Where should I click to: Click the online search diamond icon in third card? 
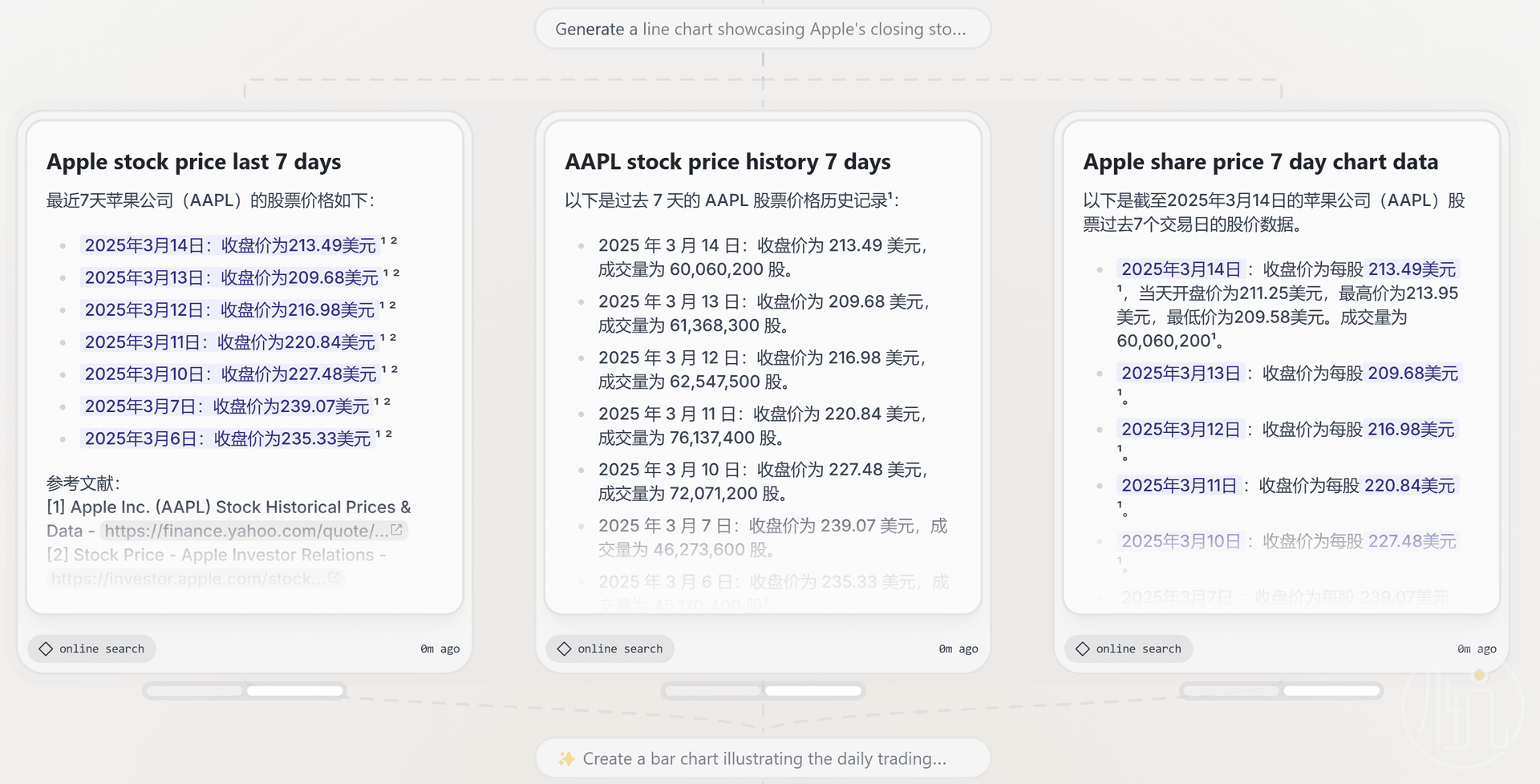click(x=1083, y=649)
